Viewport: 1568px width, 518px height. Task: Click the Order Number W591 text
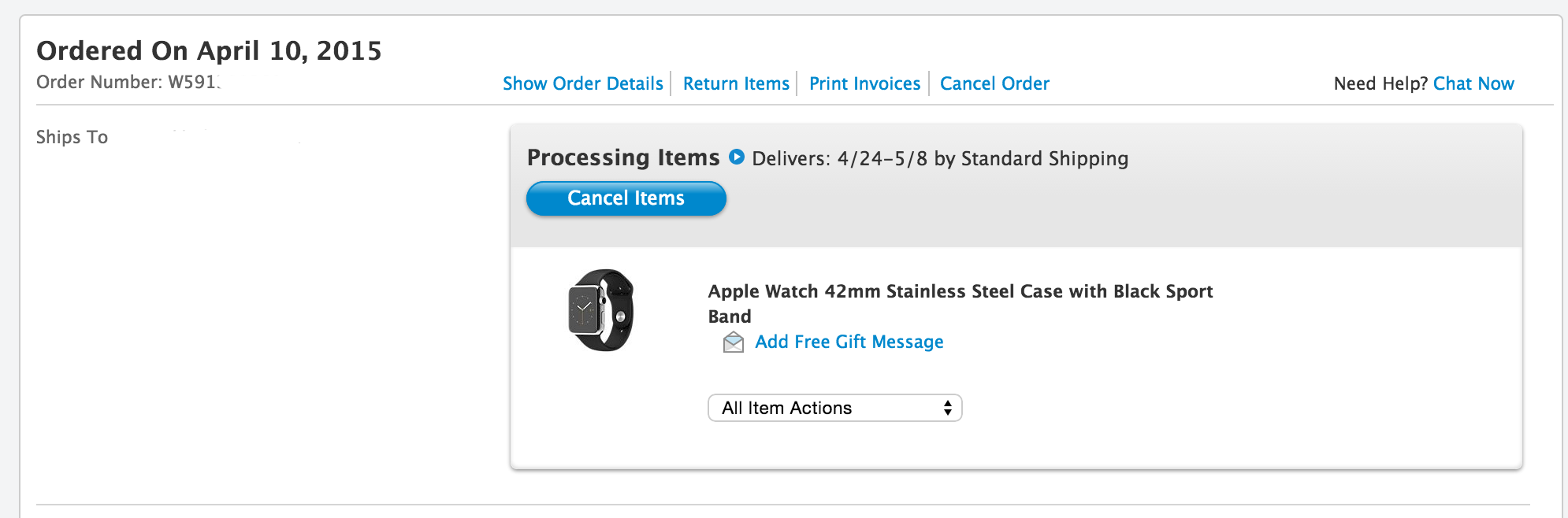pos(128,82)
